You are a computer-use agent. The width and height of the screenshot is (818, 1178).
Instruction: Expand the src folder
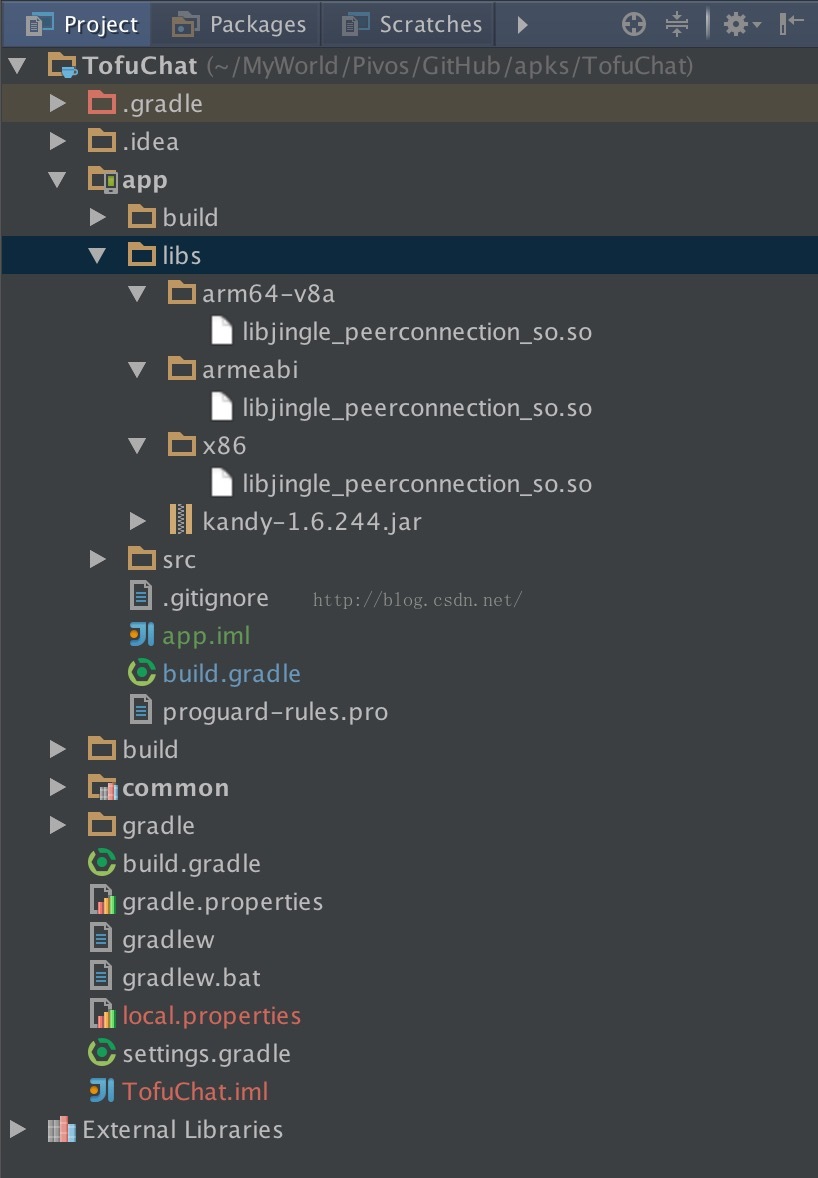pyautogui.click(x=97, y=559)
